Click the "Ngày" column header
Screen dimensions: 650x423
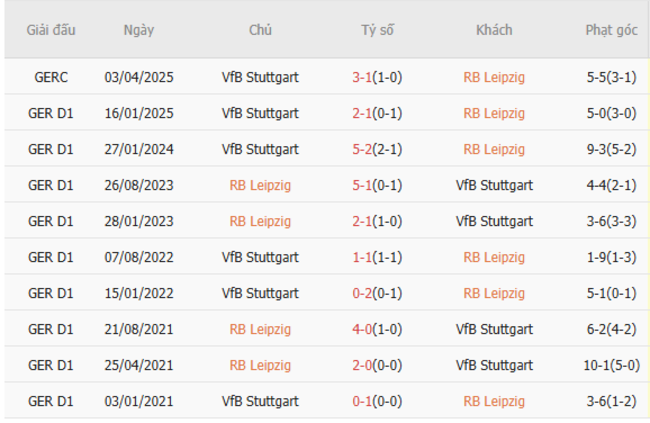click(x=139, y=30)
